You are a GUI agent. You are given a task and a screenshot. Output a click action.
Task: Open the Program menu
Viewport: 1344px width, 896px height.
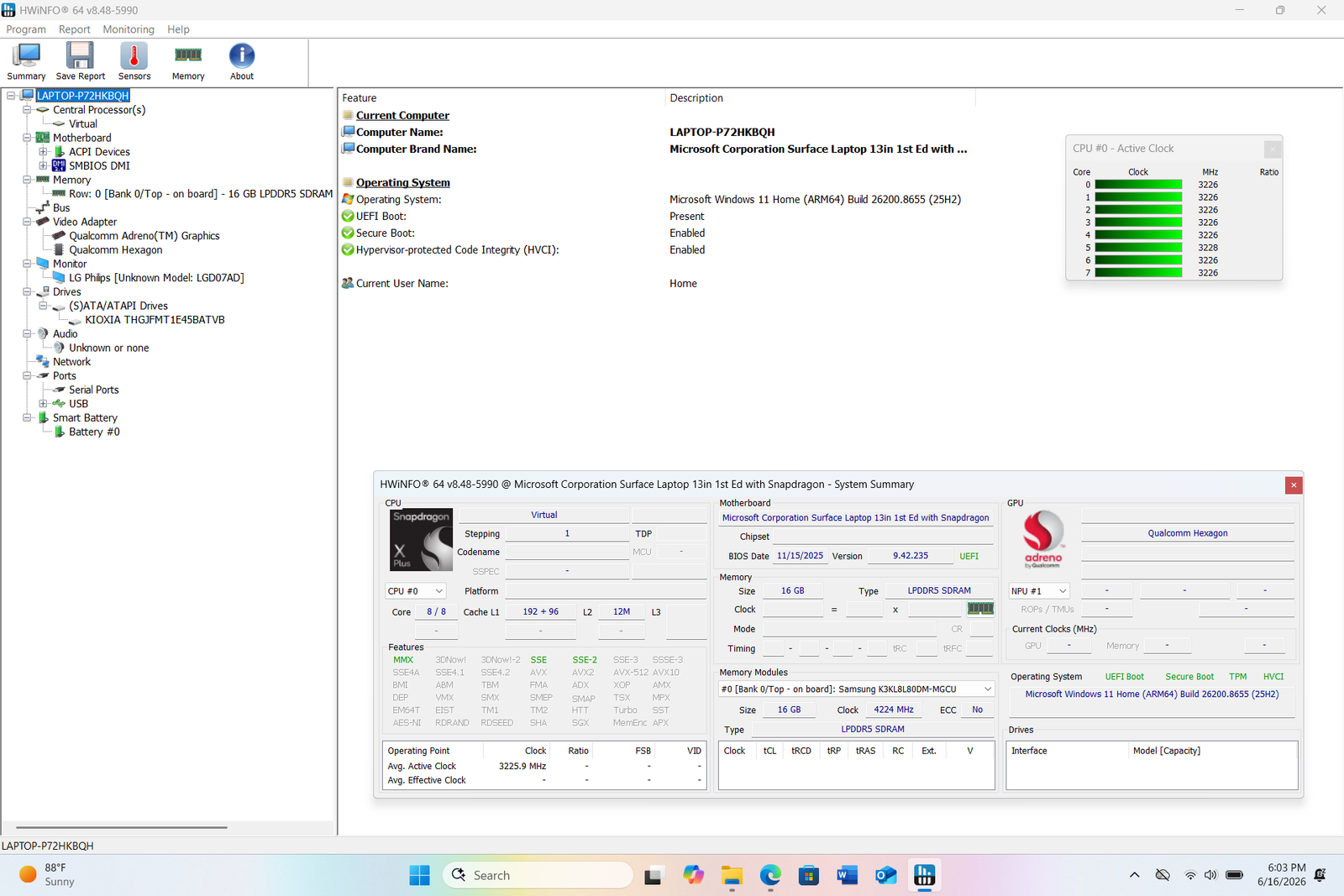click(x=26, y=29)
